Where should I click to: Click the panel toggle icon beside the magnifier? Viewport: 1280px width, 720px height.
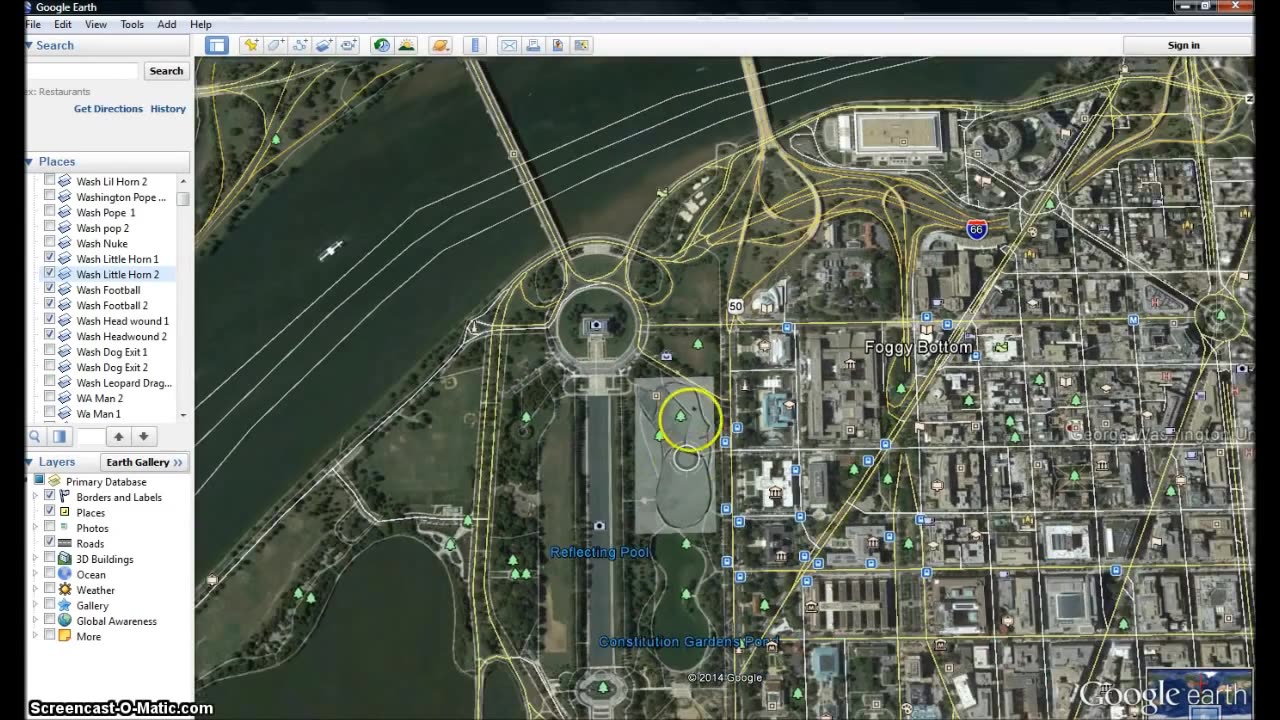point(60,436)
